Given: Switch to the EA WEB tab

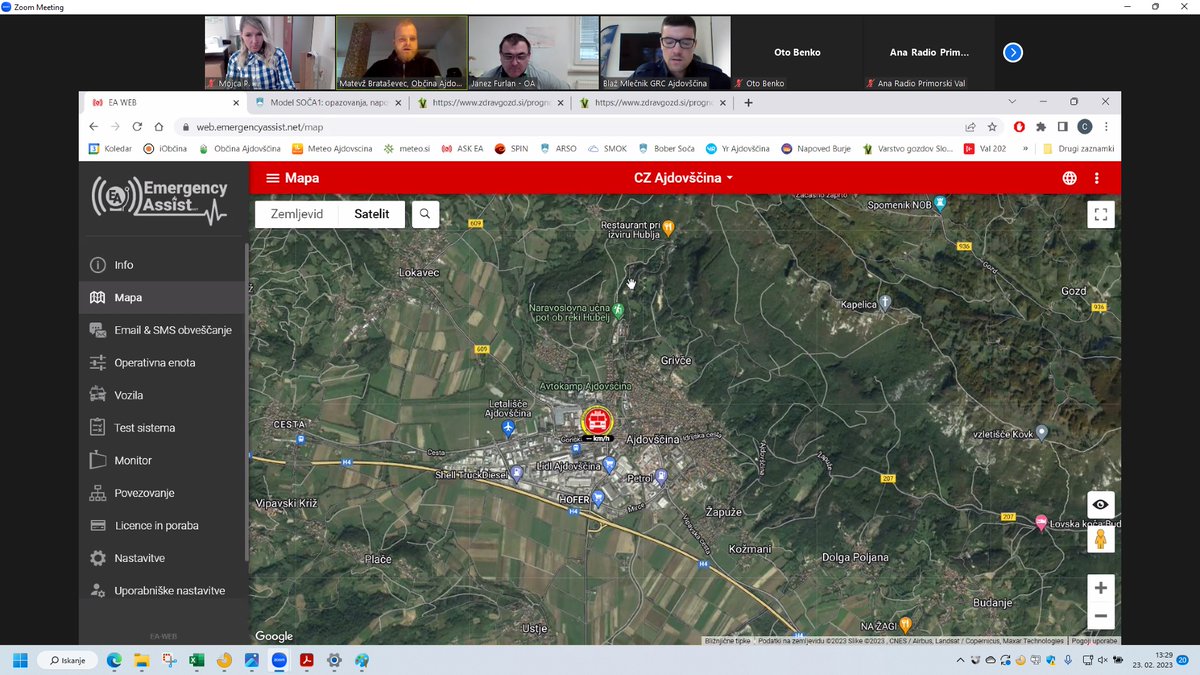Looking at the screenshot, I should 164,102.
